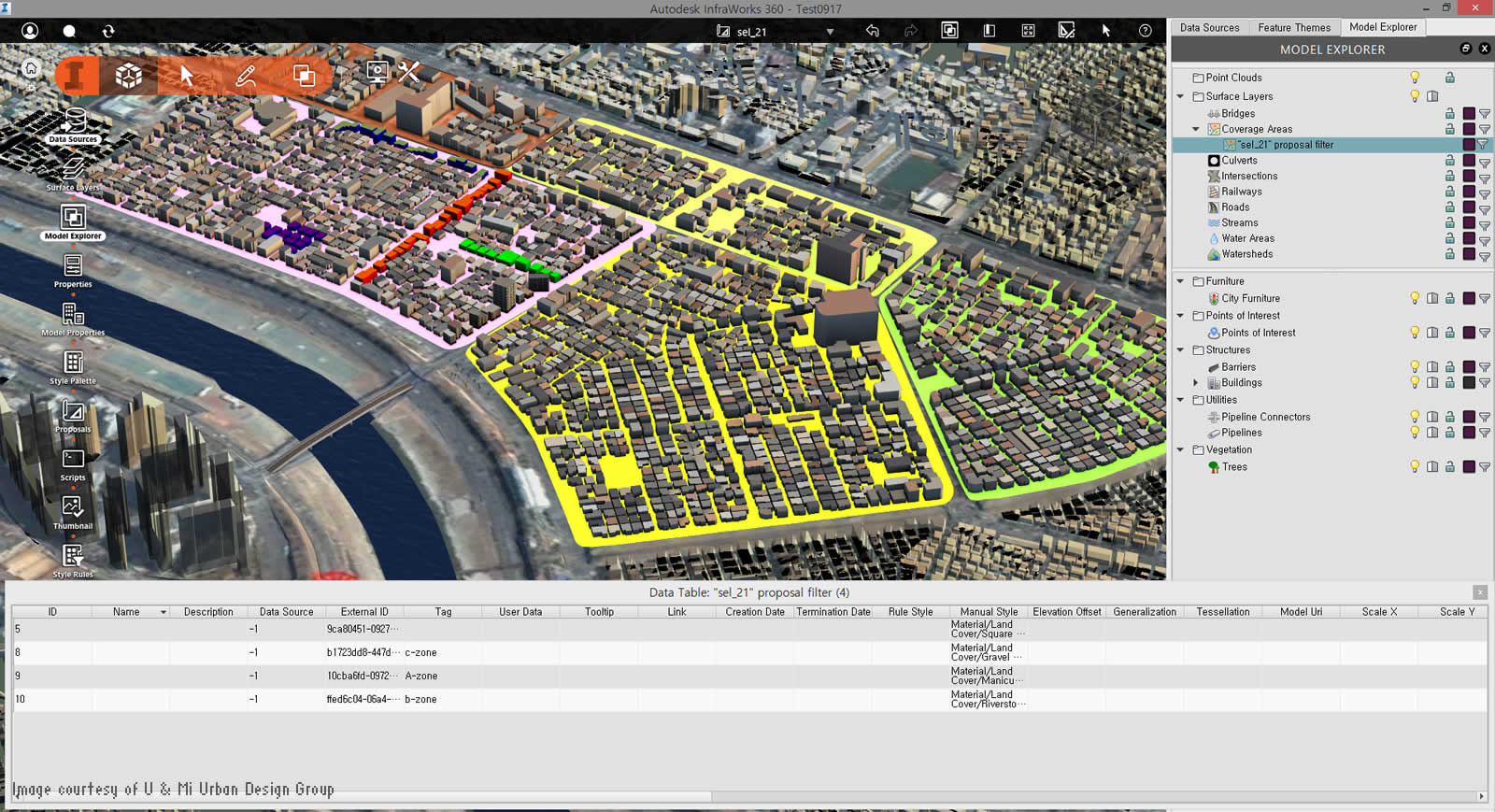The image size is (1495, 812).
Task: Toggle lightbulb visibility for Trees
Action: pos(1415,467)
